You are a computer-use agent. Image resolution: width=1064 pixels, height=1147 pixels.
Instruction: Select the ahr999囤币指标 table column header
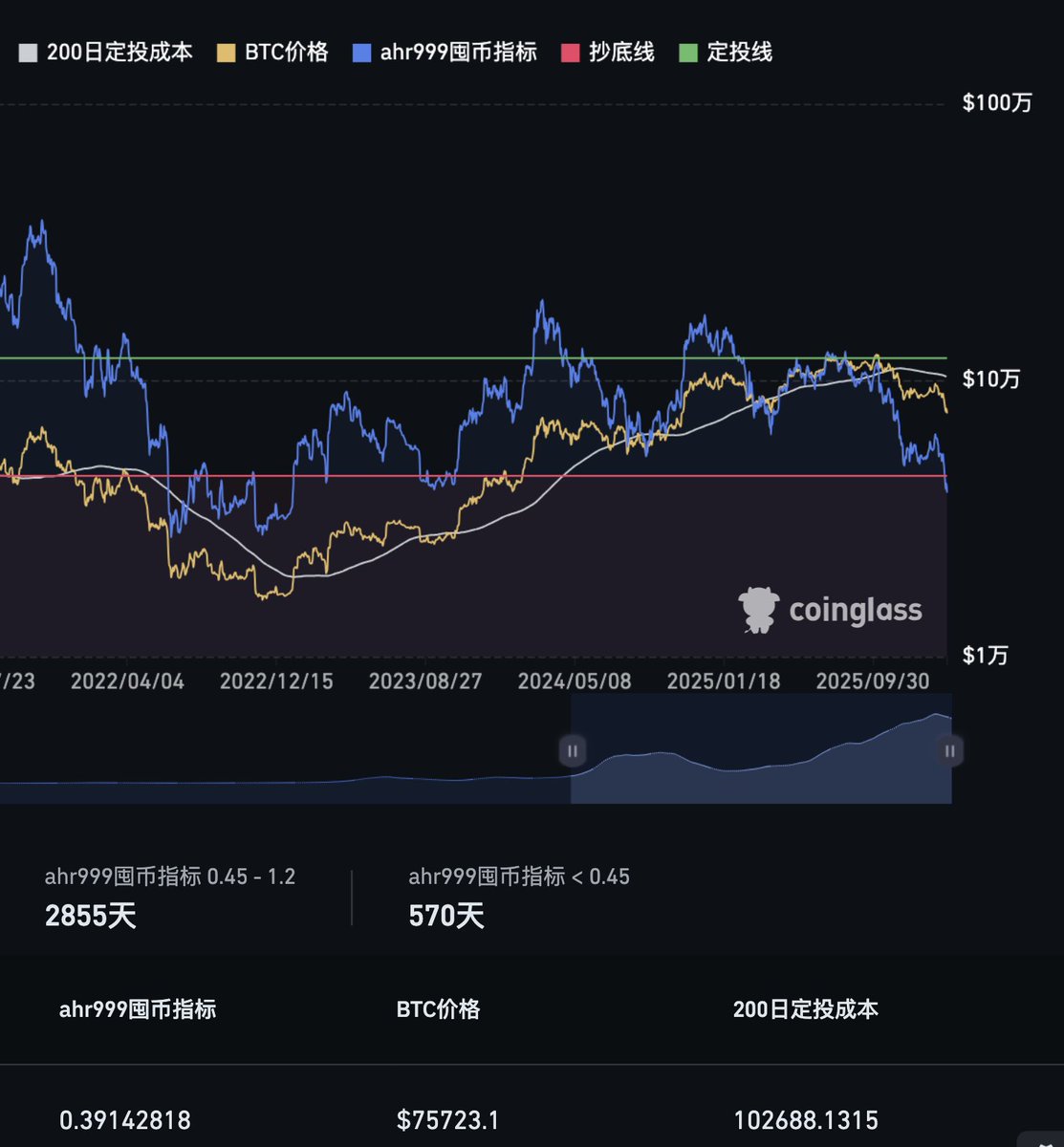(x=140, y=1008)
